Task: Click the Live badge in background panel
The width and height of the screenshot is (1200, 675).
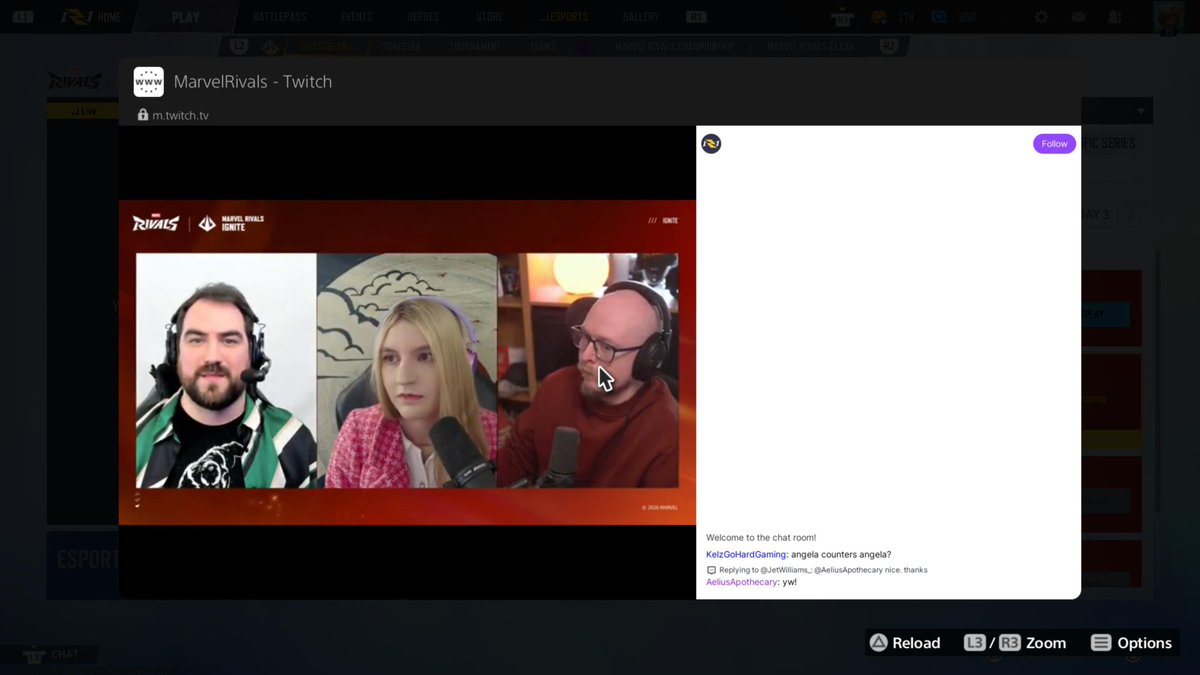Action: (84, 111)
